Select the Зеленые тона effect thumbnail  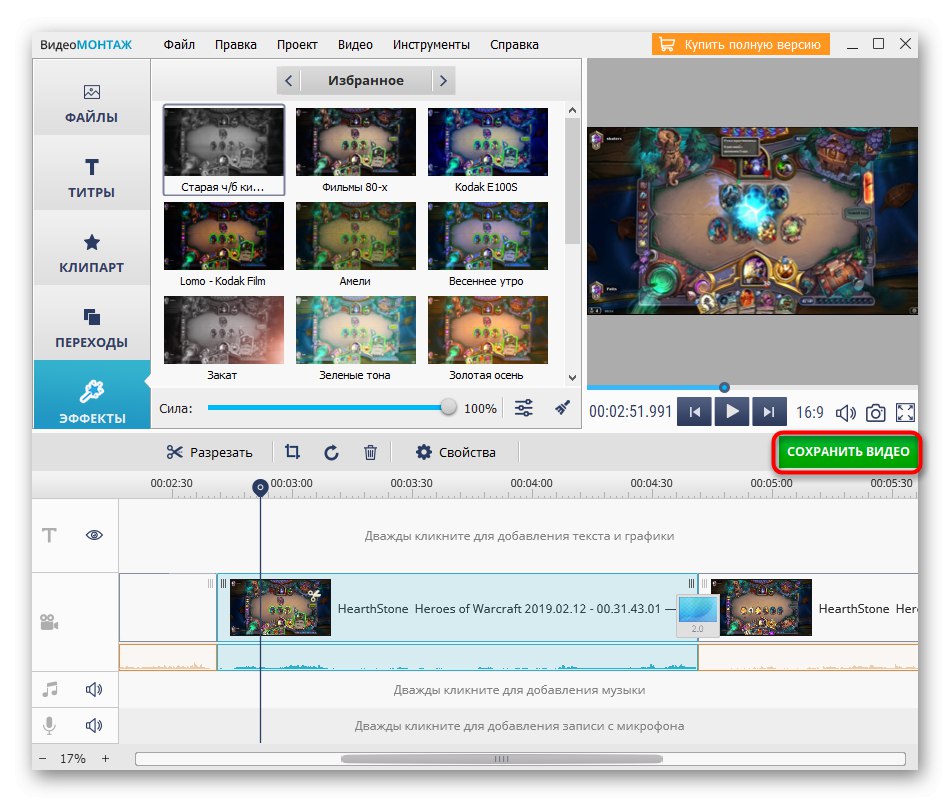pos(356,331)
